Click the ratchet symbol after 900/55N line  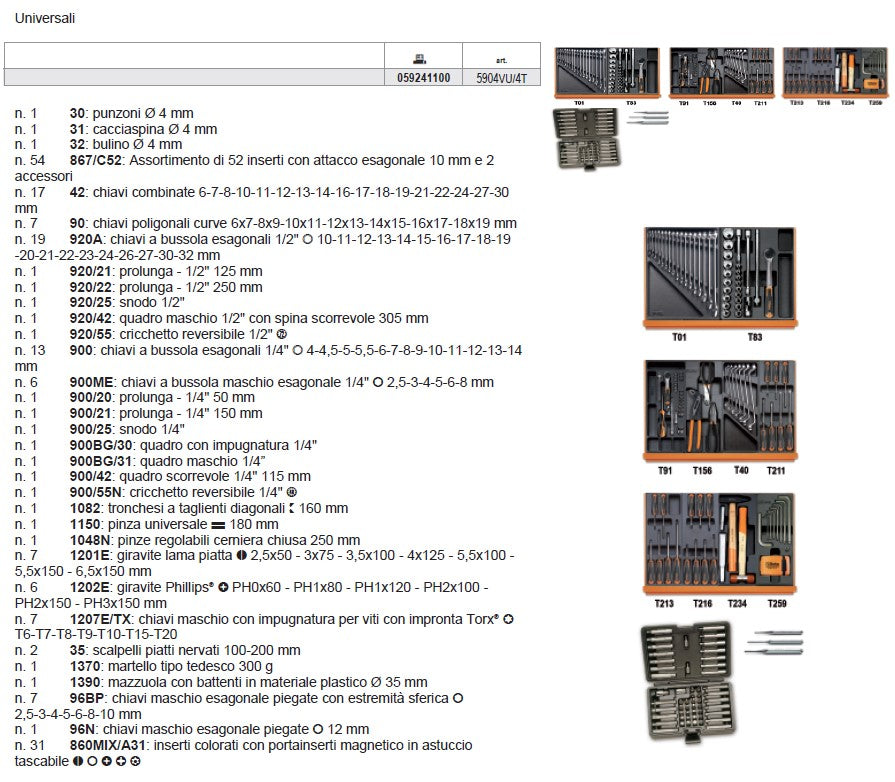click(x=292, y=492)
